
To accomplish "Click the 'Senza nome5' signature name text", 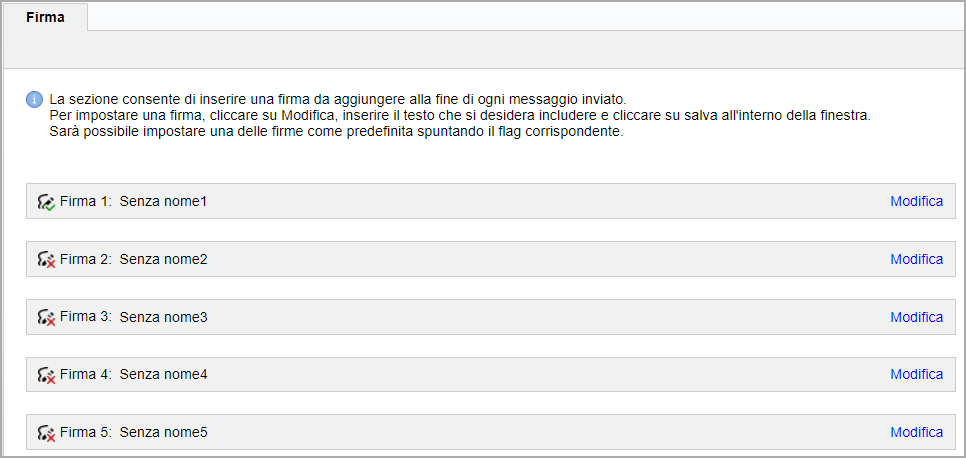I will click(x=163, y=433).
